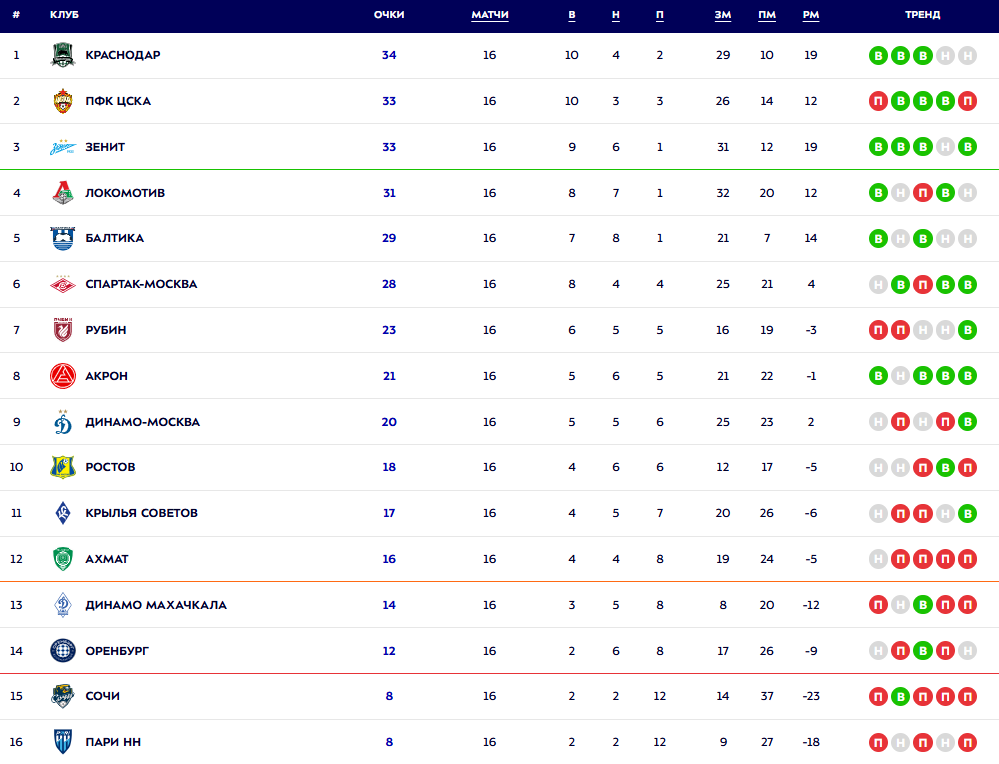Click the РМ goal difference header
This screenshot has width=999, height=764.
811,15
